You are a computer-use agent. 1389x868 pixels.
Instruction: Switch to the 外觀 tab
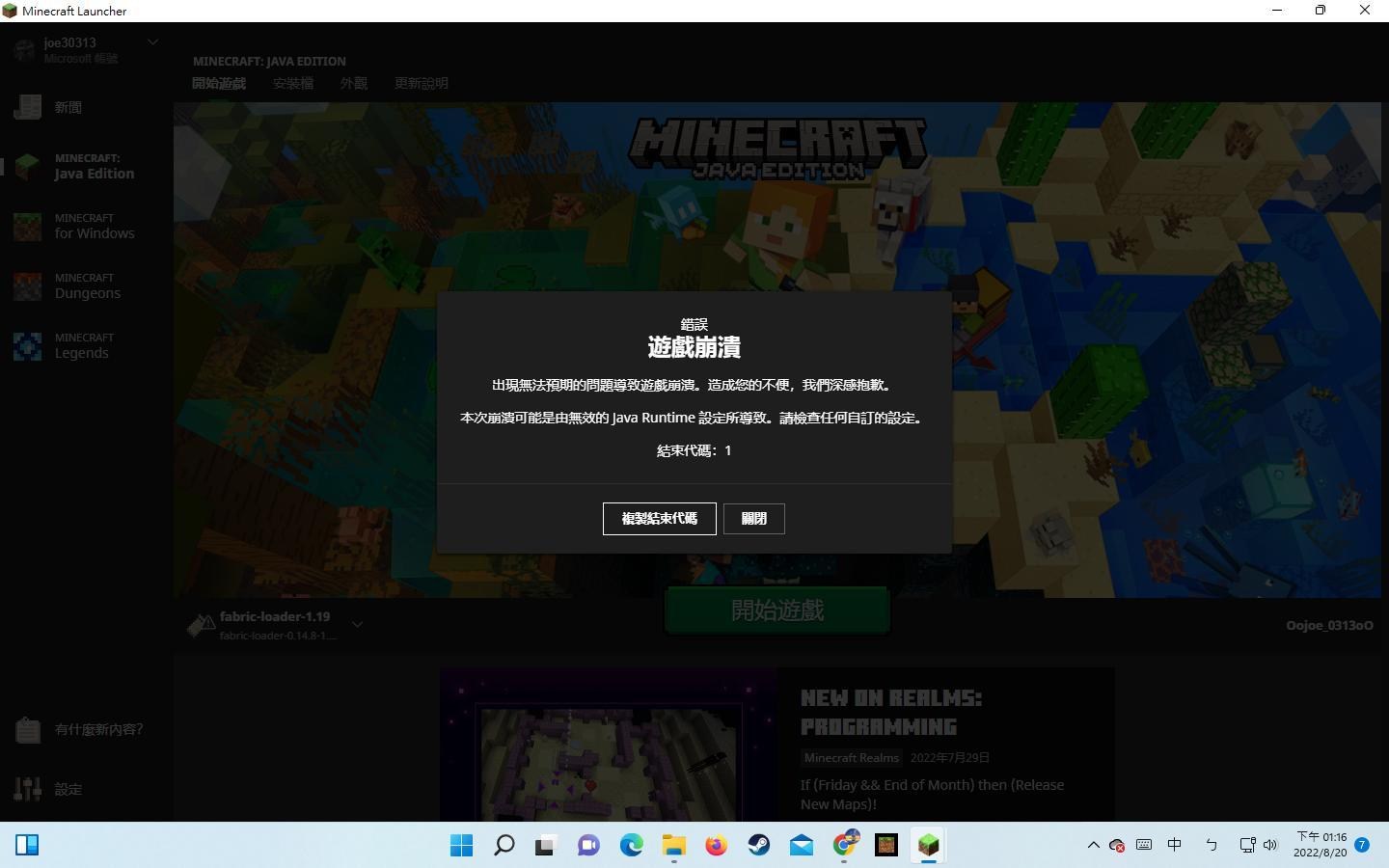(354, 84)
